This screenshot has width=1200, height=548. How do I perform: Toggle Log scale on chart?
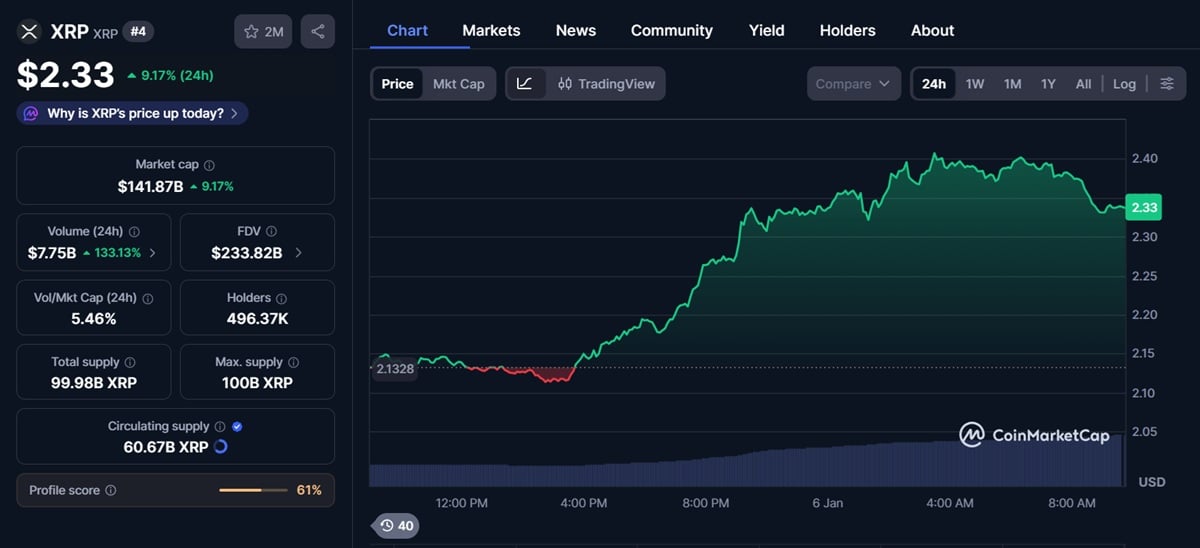(x=1124, y=84)
